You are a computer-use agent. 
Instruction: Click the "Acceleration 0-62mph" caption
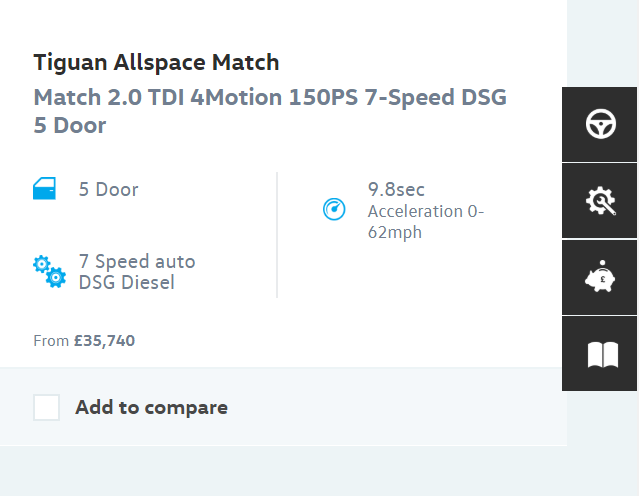click(425, 222)
